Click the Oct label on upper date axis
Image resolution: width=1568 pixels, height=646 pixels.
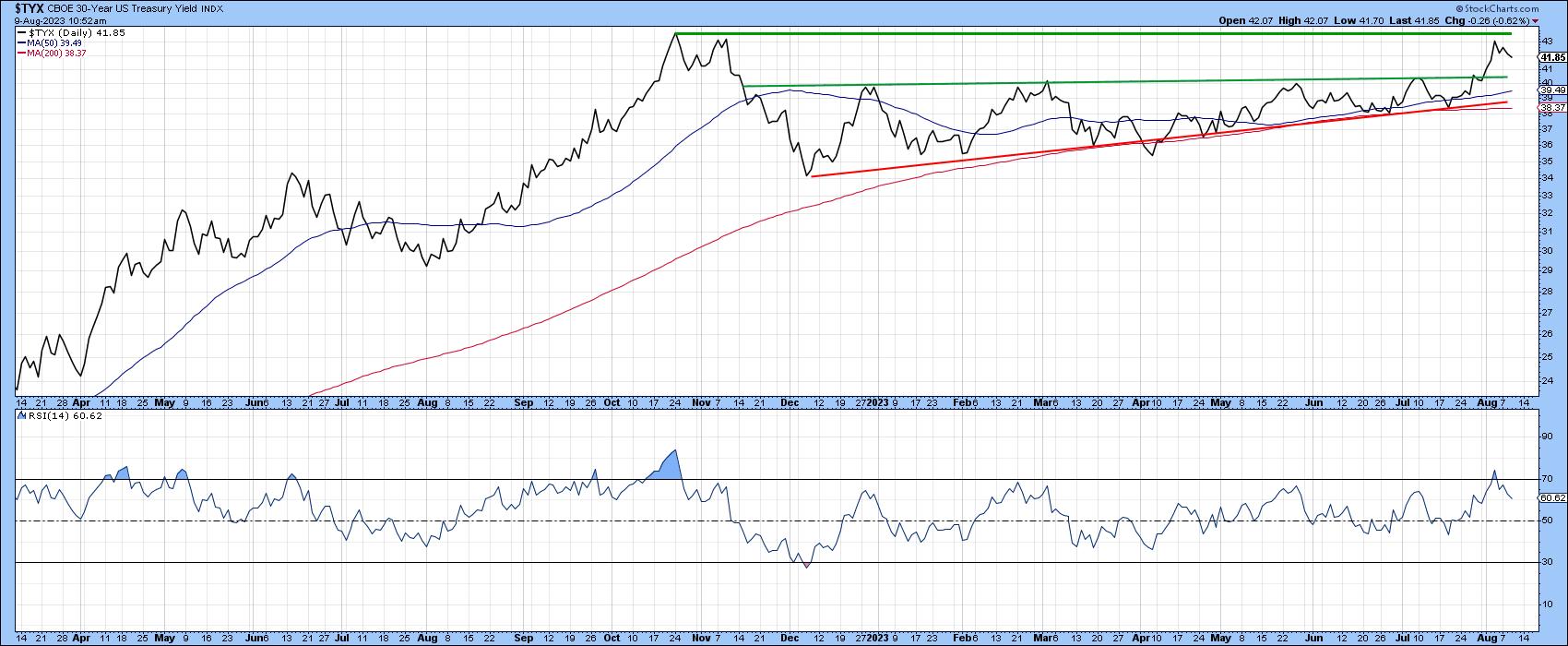click(x=612, y=403)
